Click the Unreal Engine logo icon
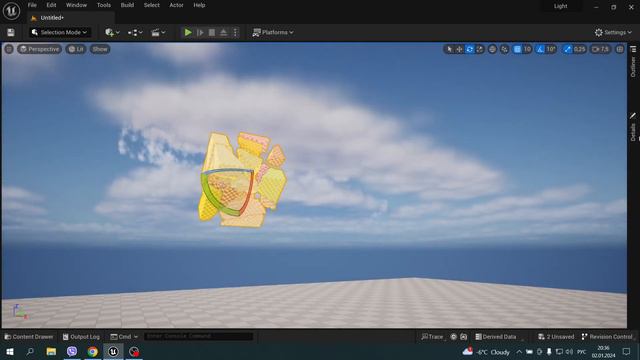This screenshot has height=360, width=640. pyautogui.click(x=11, y=11)
